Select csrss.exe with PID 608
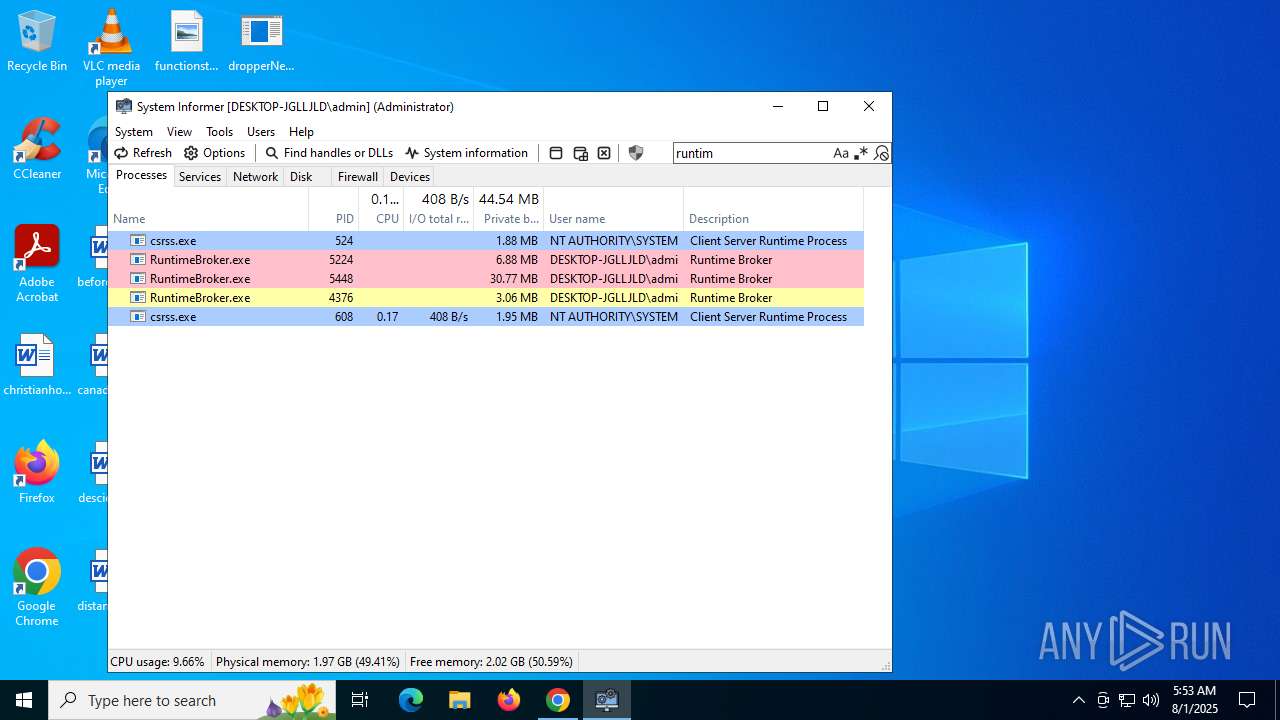Image resolution: width=1280 pixels, height=720 pixels. pos(486,317)
